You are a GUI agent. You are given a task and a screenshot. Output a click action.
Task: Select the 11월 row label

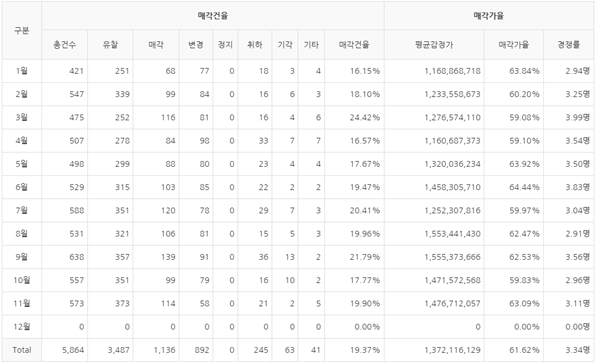(22, 303)
